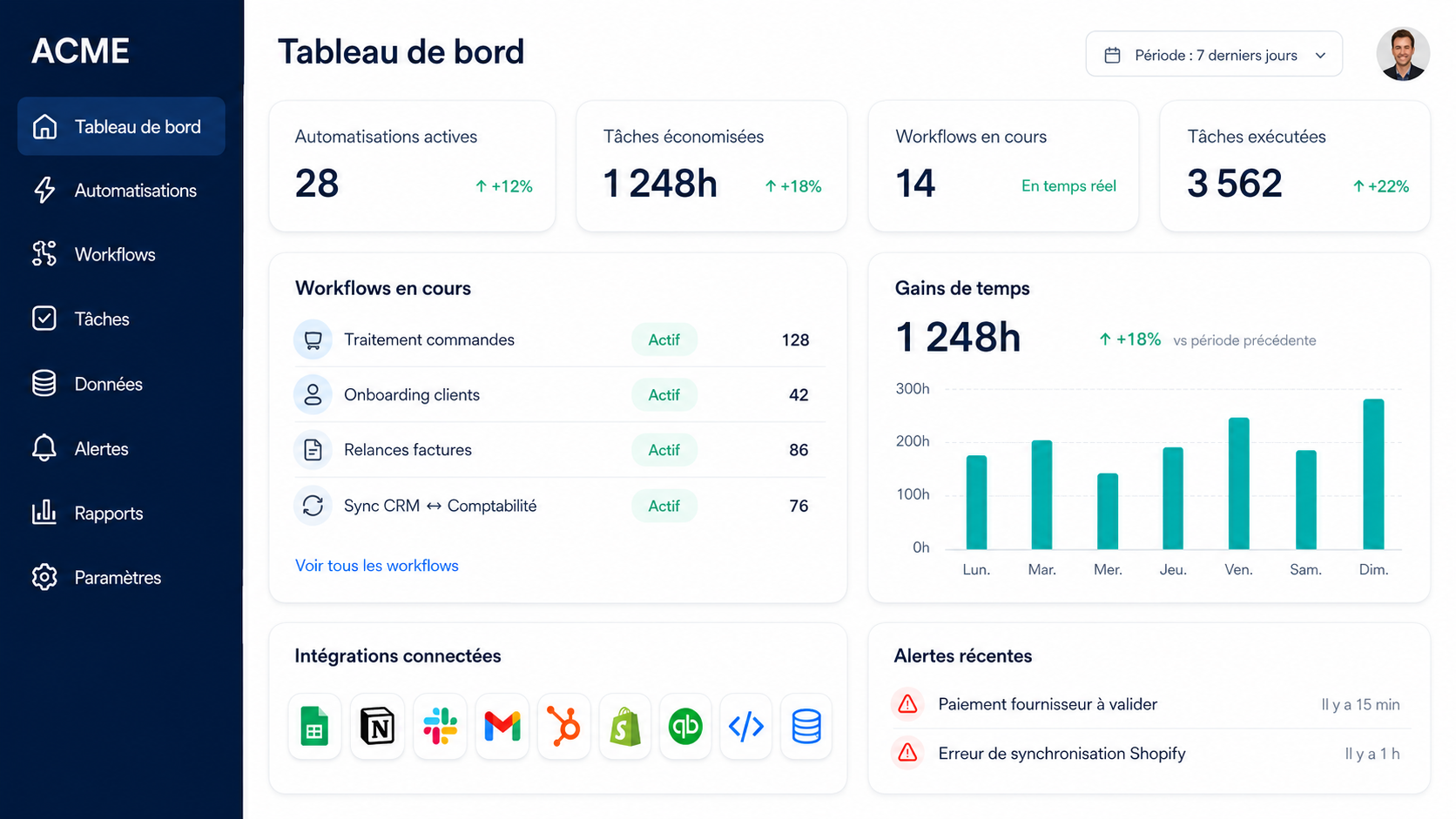
Task: Click the Intégrations connectées heading
Action: [x=398, y=656]
